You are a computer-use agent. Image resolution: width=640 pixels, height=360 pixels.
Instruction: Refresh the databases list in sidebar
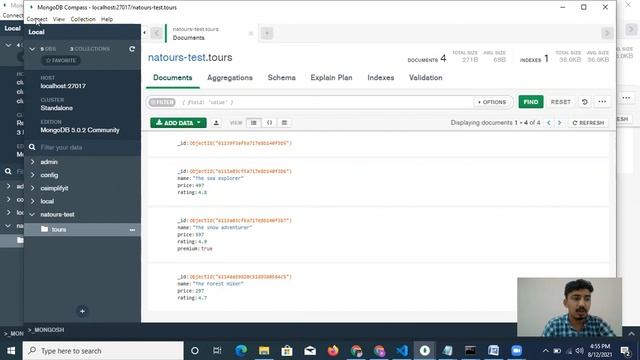(132, 49)
